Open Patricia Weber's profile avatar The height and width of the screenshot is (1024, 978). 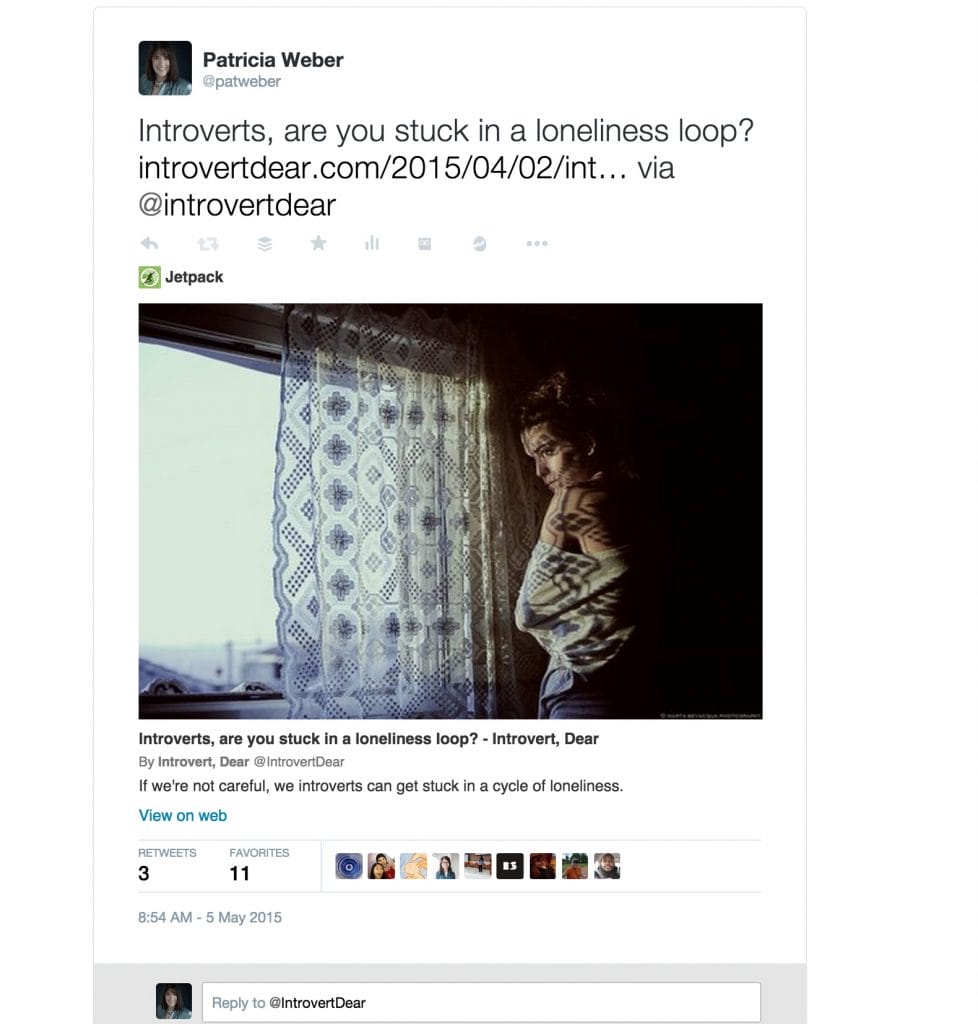point(165,68)
